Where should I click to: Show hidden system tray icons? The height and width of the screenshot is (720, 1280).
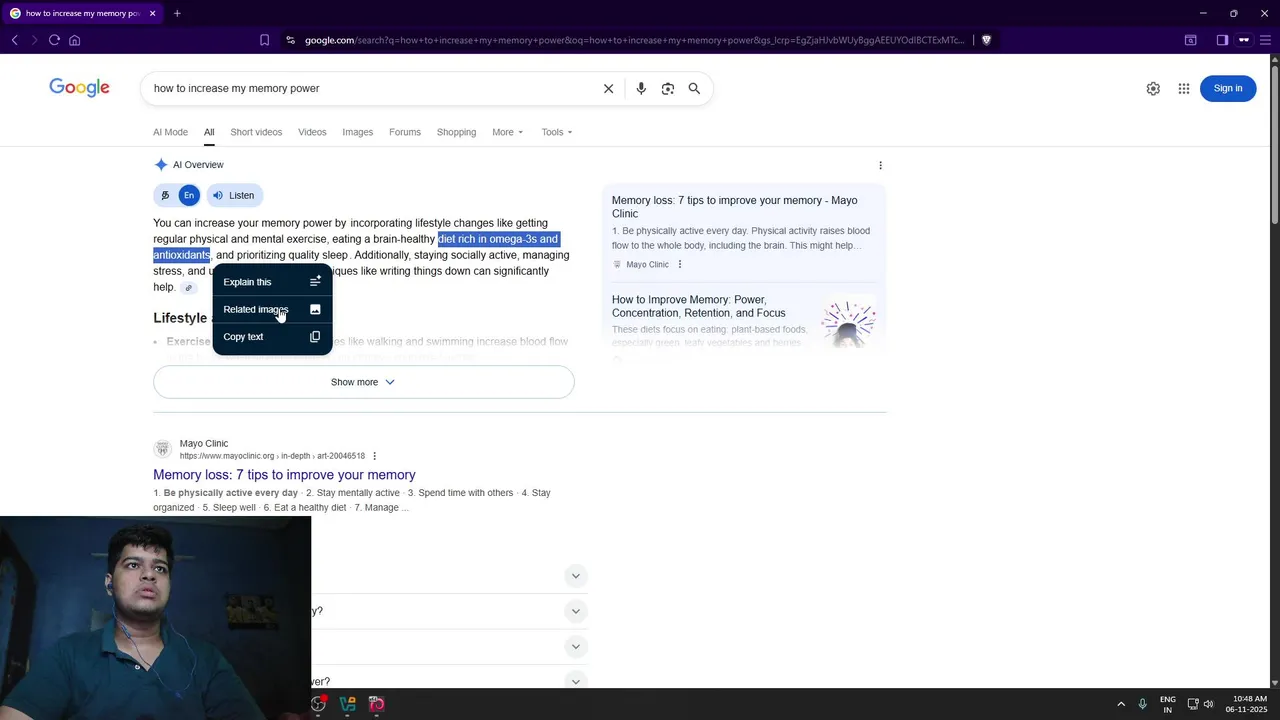coord(1121,704)
